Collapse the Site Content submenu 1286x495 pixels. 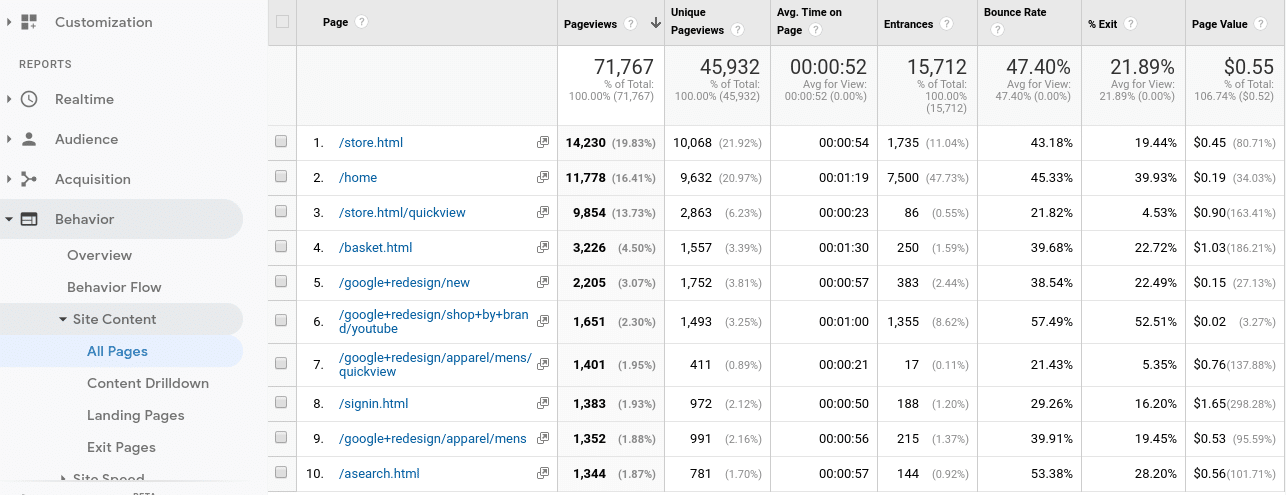[x=63, y=320]
